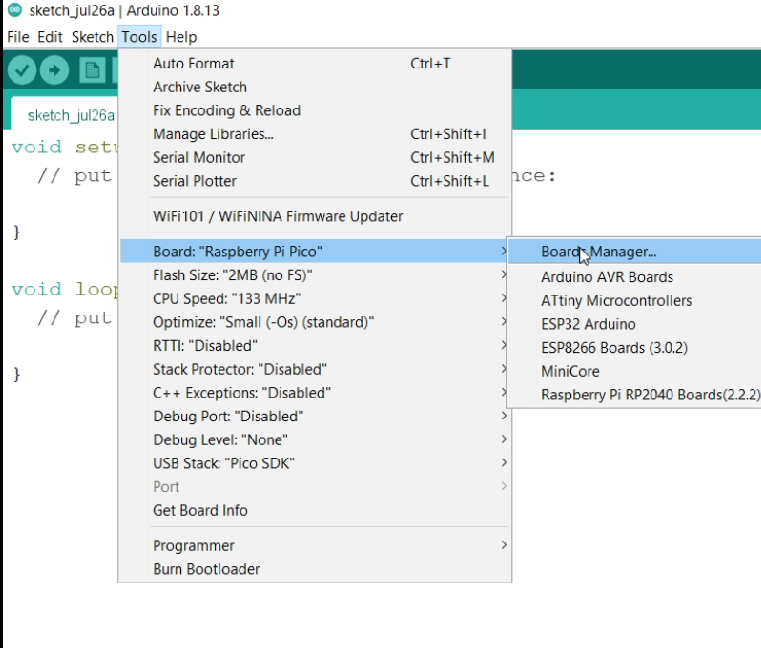Screen dimensions: 761x648
Task: Expand USB Stack: "Pico SDK" submenu
Action: pos(314,464)
